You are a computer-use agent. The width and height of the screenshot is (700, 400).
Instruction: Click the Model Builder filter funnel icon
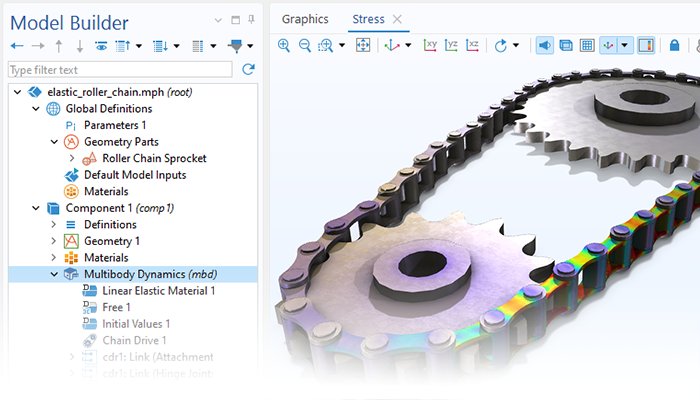235,46
